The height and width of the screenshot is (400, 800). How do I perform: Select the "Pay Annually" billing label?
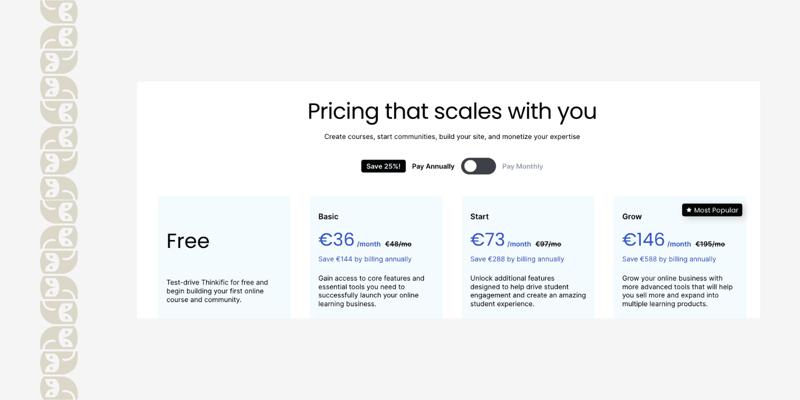tap(433, 166)
